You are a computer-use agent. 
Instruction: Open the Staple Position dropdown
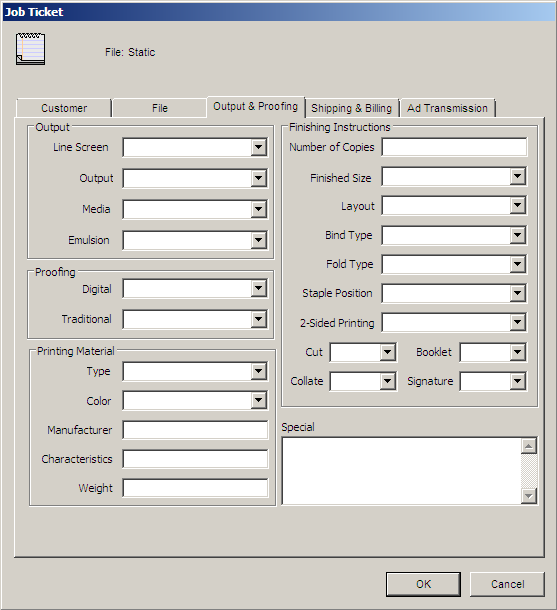(x=517, y=293)
